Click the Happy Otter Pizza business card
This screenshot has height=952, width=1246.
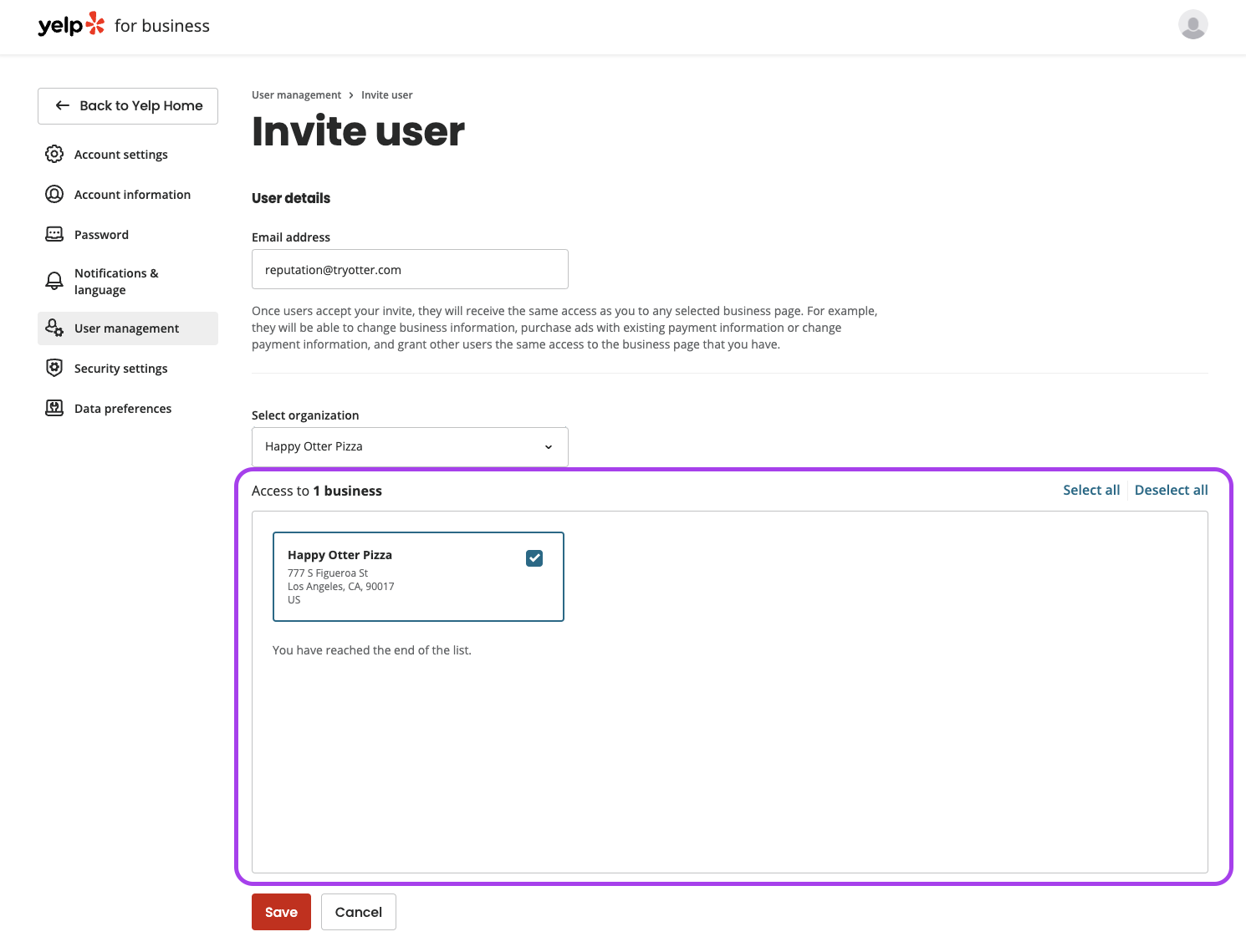point(418,577)
